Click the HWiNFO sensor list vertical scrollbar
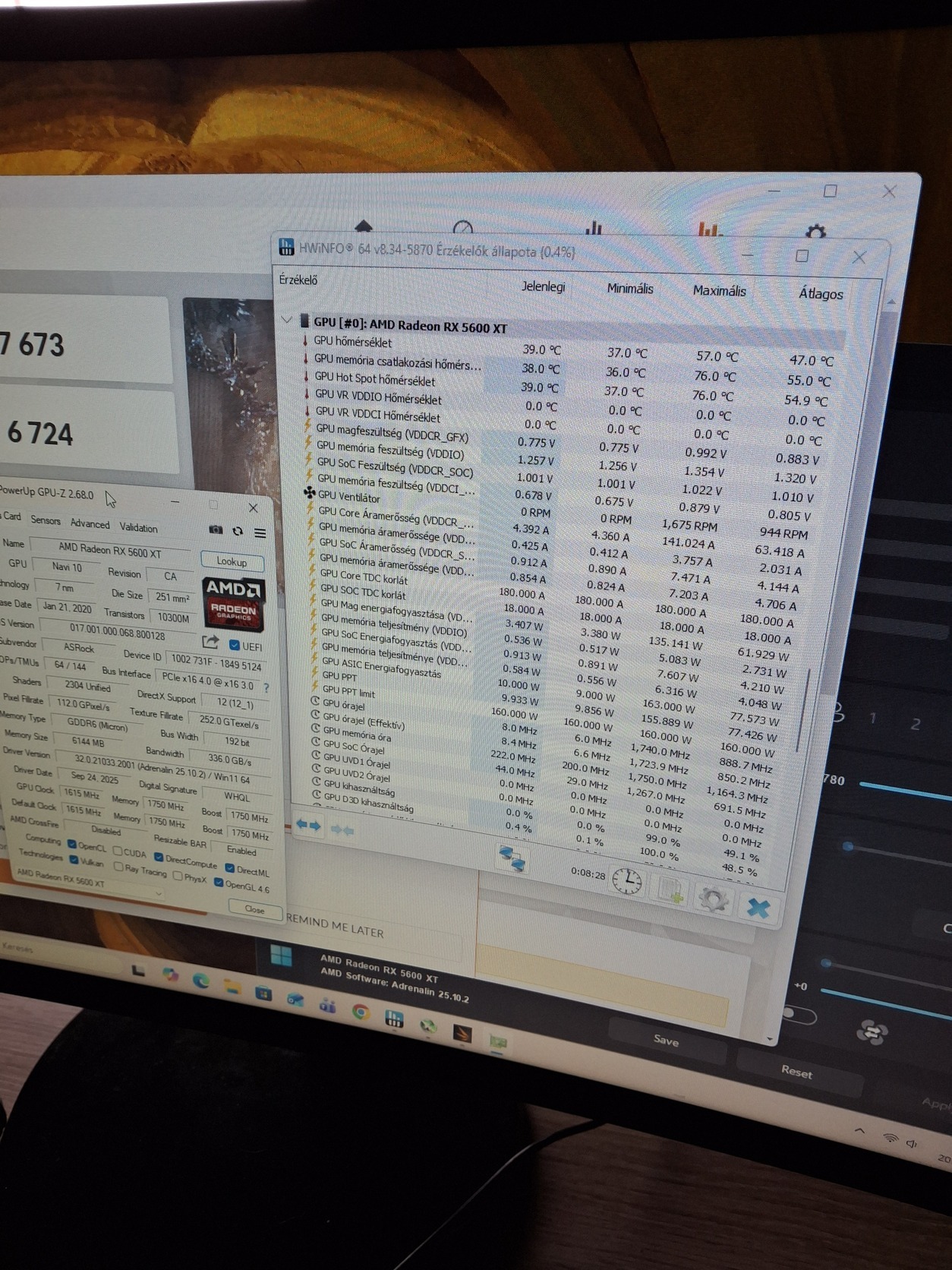Screen dimensions: 952x1270 pyautogui.click(x=802, y=712)
